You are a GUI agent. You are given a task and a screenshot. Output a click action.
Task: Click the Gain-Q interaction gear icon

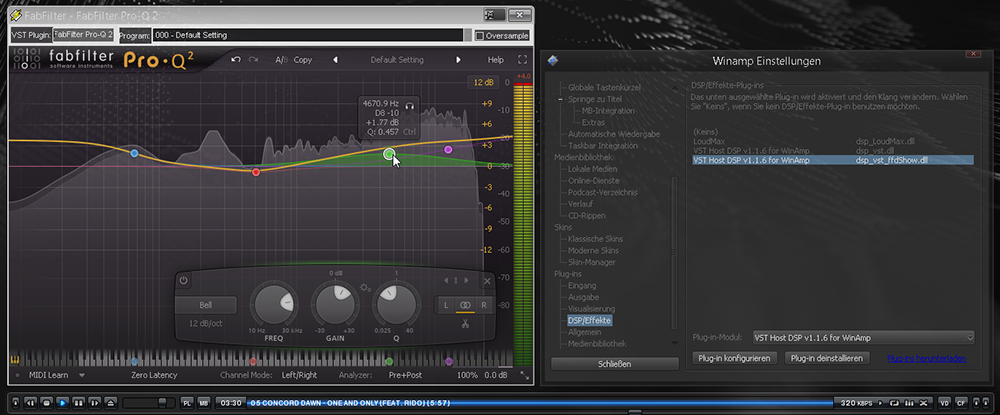click(365, 288)
